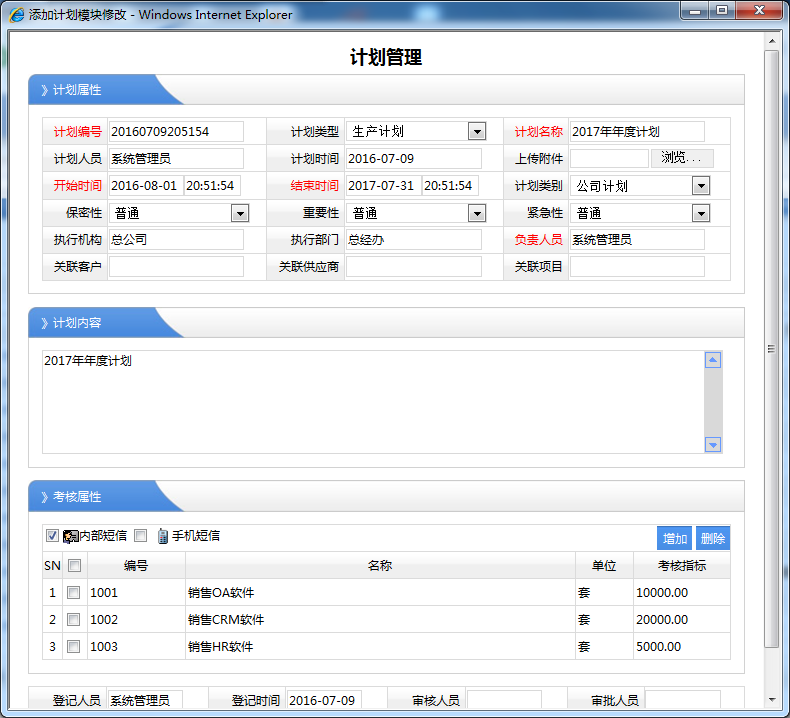Enable the 手机短信 checkbox
This screenshot has width=790, height=718.
click(x=140, y=535)
